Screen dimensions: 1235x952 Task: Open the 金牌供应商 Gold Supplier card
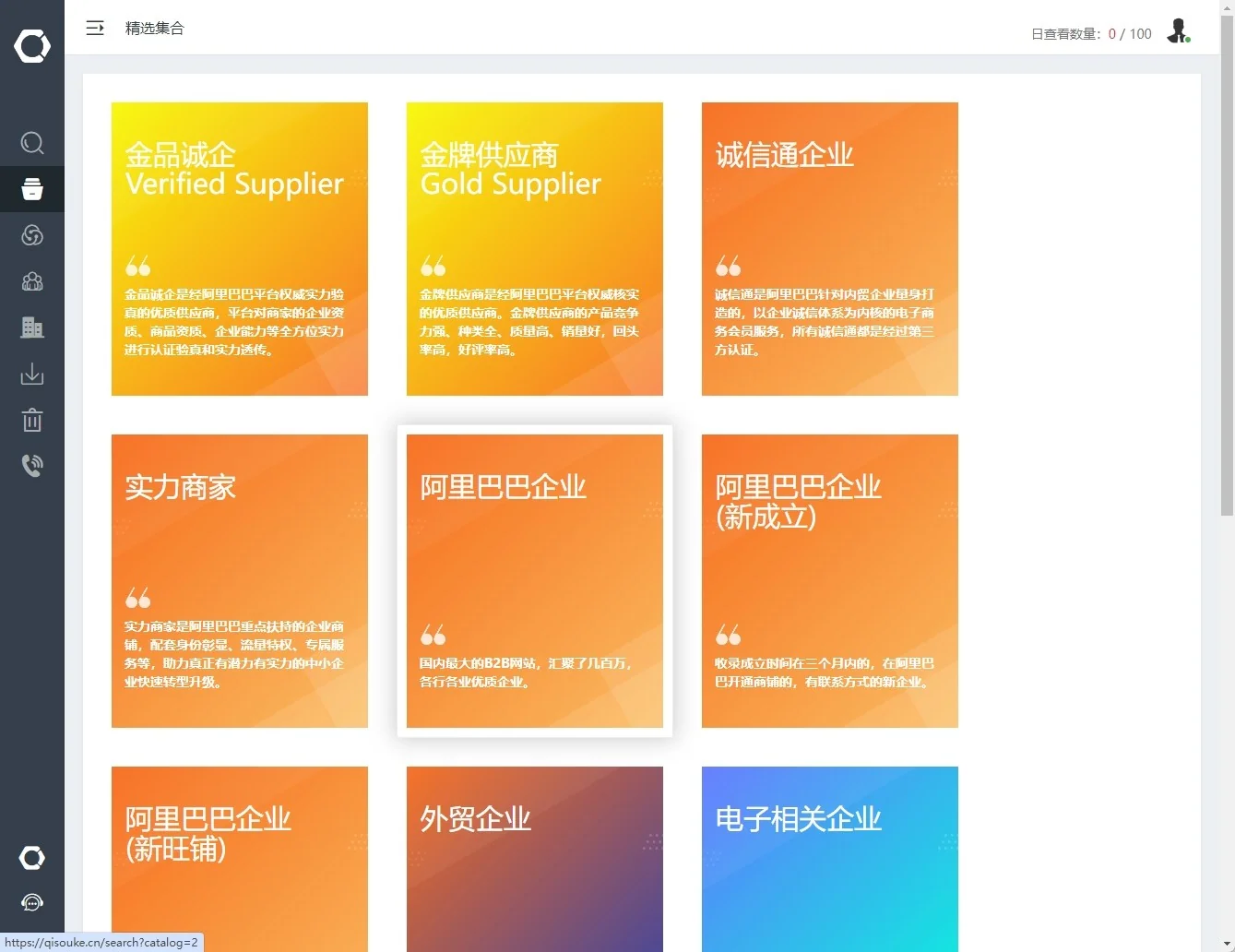(x=535, y=249)
